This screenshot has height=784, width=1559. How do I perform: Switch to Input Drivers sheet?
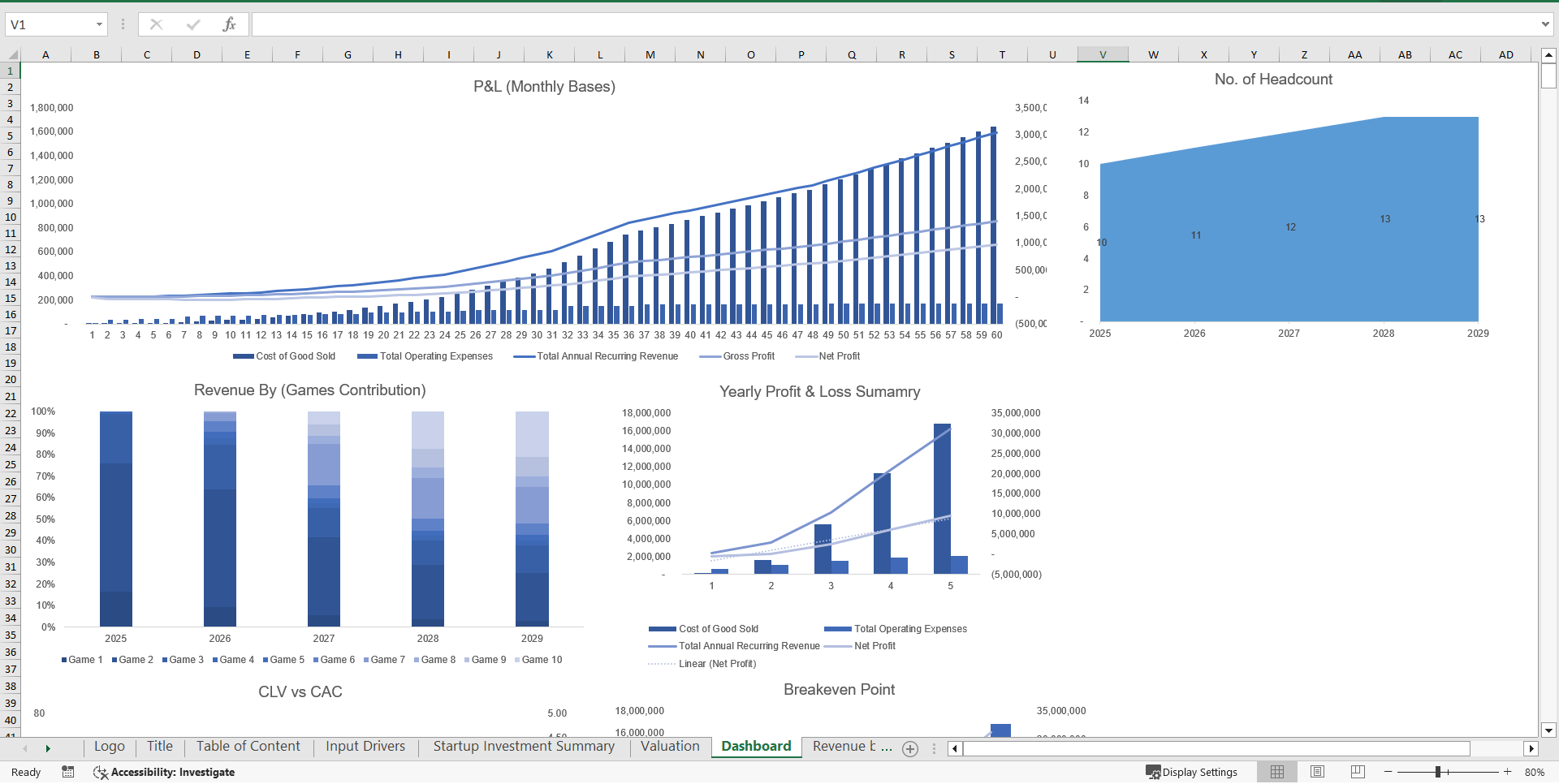pos(365,747)
